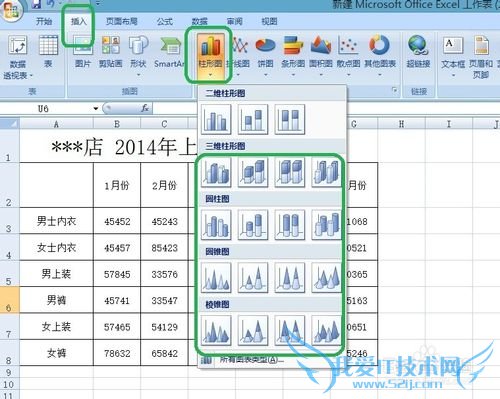Choose 100% stacked cylinder chart
Screen dimensions: 500x399
point(290,225)
